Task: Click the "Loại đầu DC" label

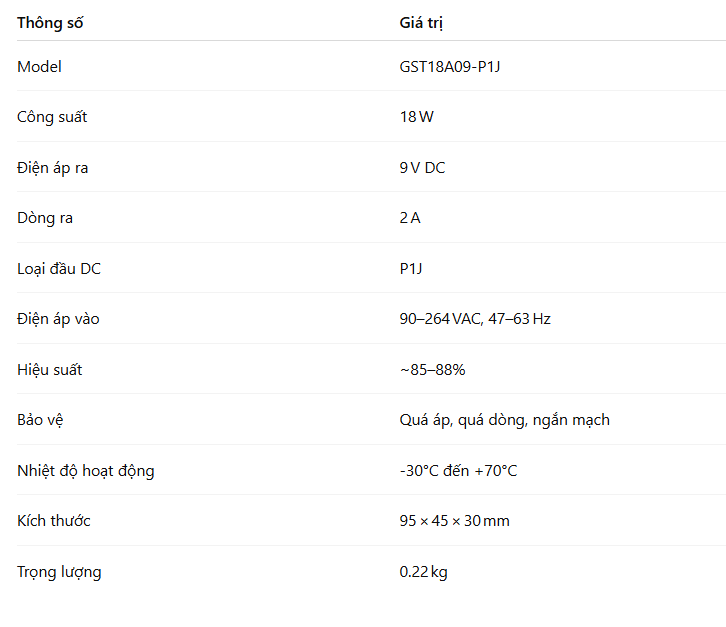Action: tap(59, 268)
